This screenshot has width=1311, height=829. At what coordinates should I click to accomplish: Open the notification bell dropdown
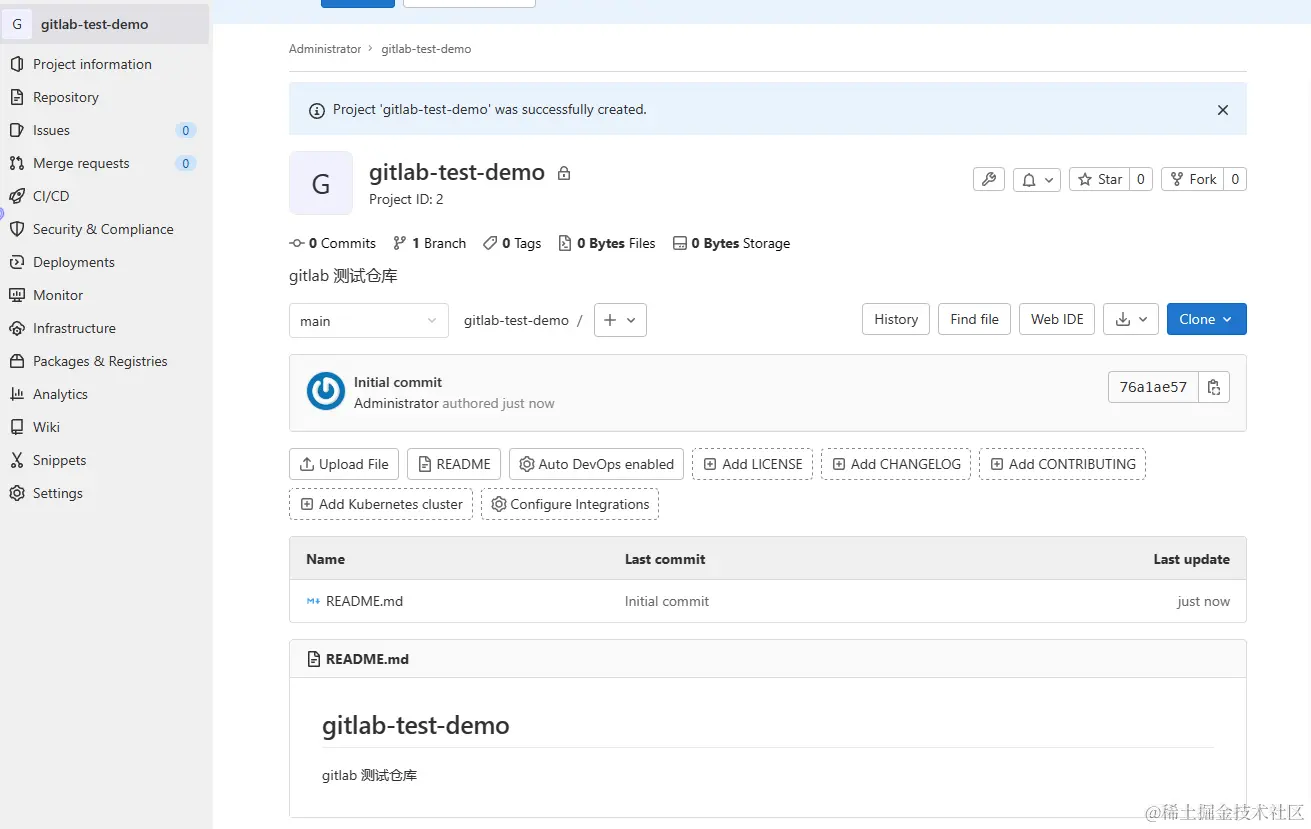(x=1037, y=179)
